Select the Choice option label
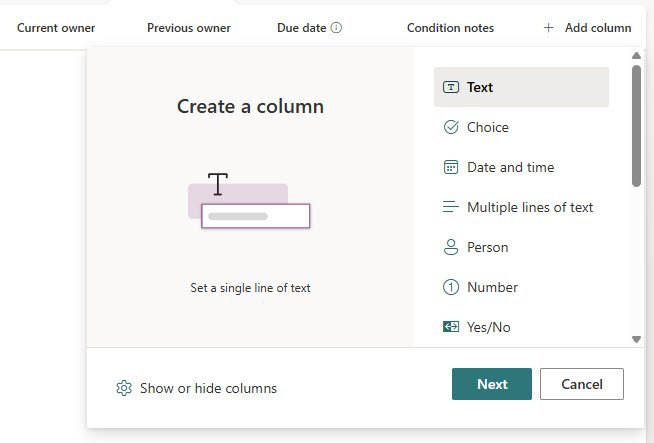This screenshot has width=654, height=443. [487, 127]
